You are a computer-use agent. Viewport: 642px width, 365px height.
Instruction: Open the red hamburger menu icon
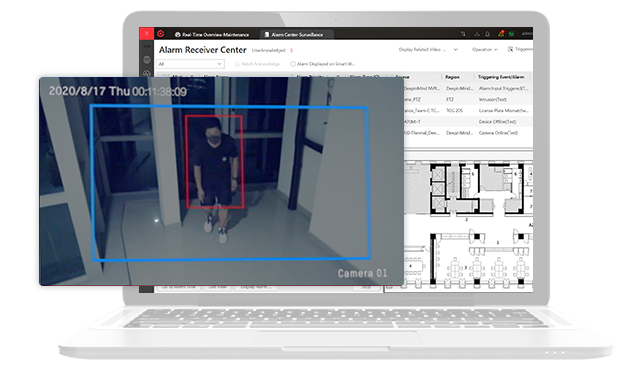point(146,34)
